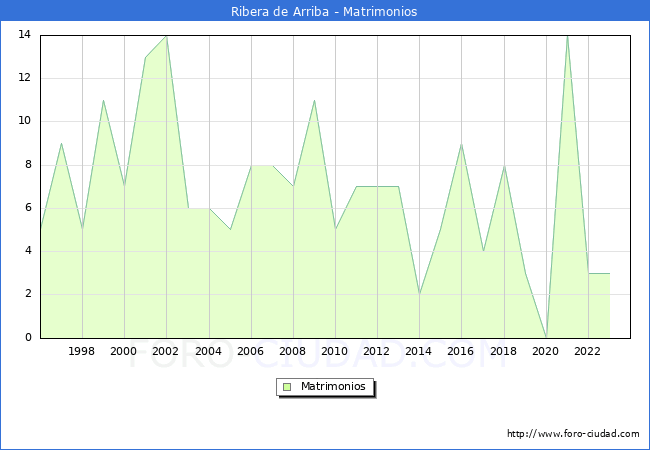This screenshot has width=650, height=450.
Task: Select the 2018 x-axis label
Action: coord(503,351)
